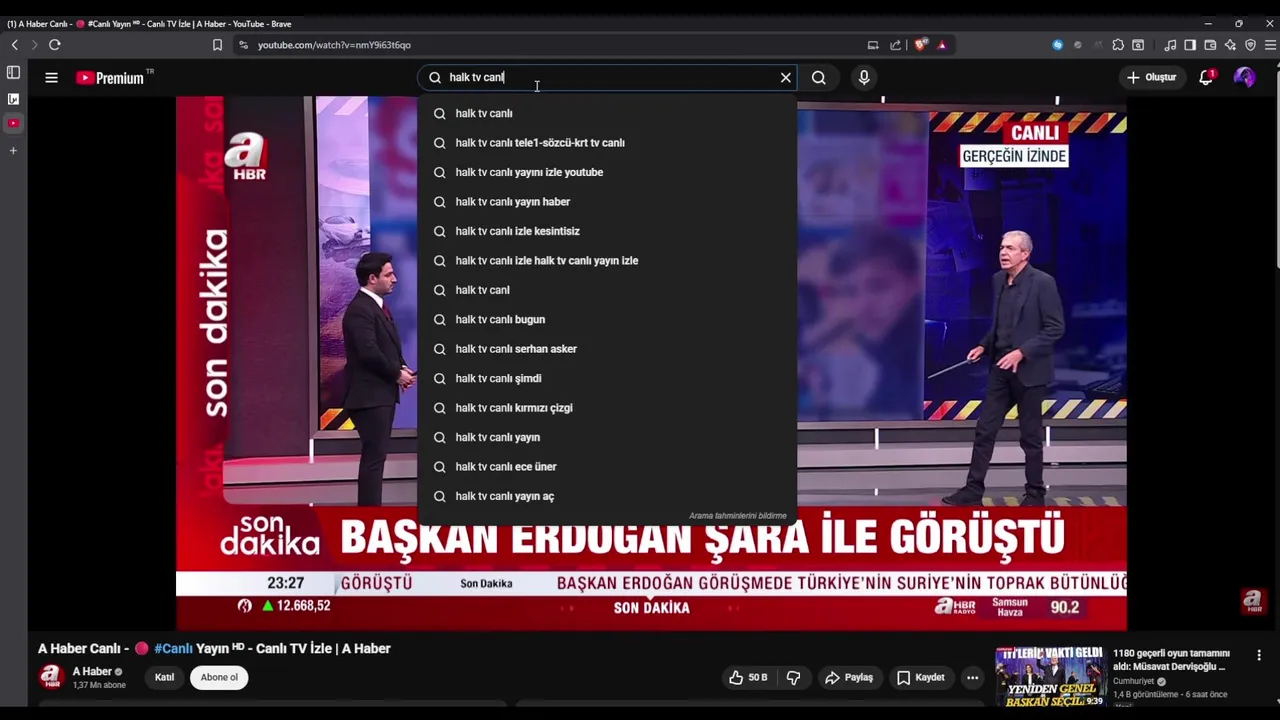Clear search text with X icon
1280x720 pixels.
pyautogui.click(x=785, y=77)
